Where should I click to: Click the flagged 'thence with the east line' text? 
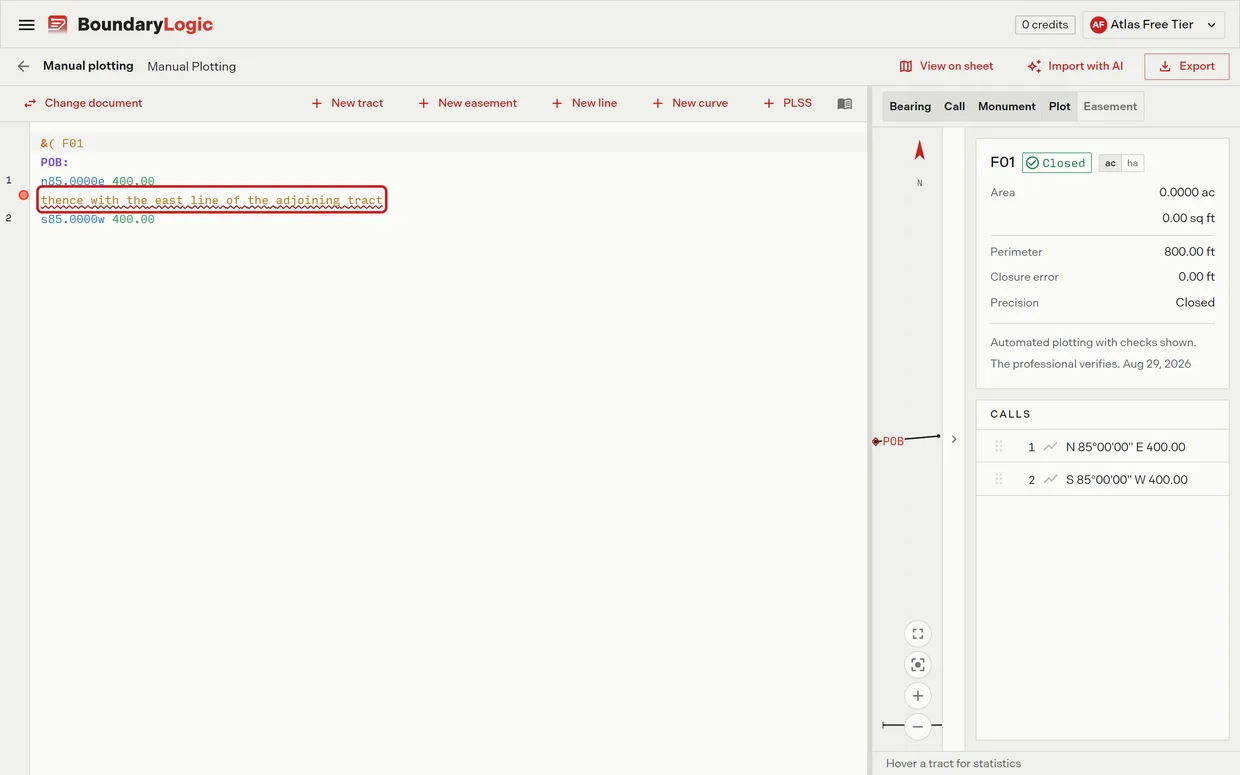point(212,200)
